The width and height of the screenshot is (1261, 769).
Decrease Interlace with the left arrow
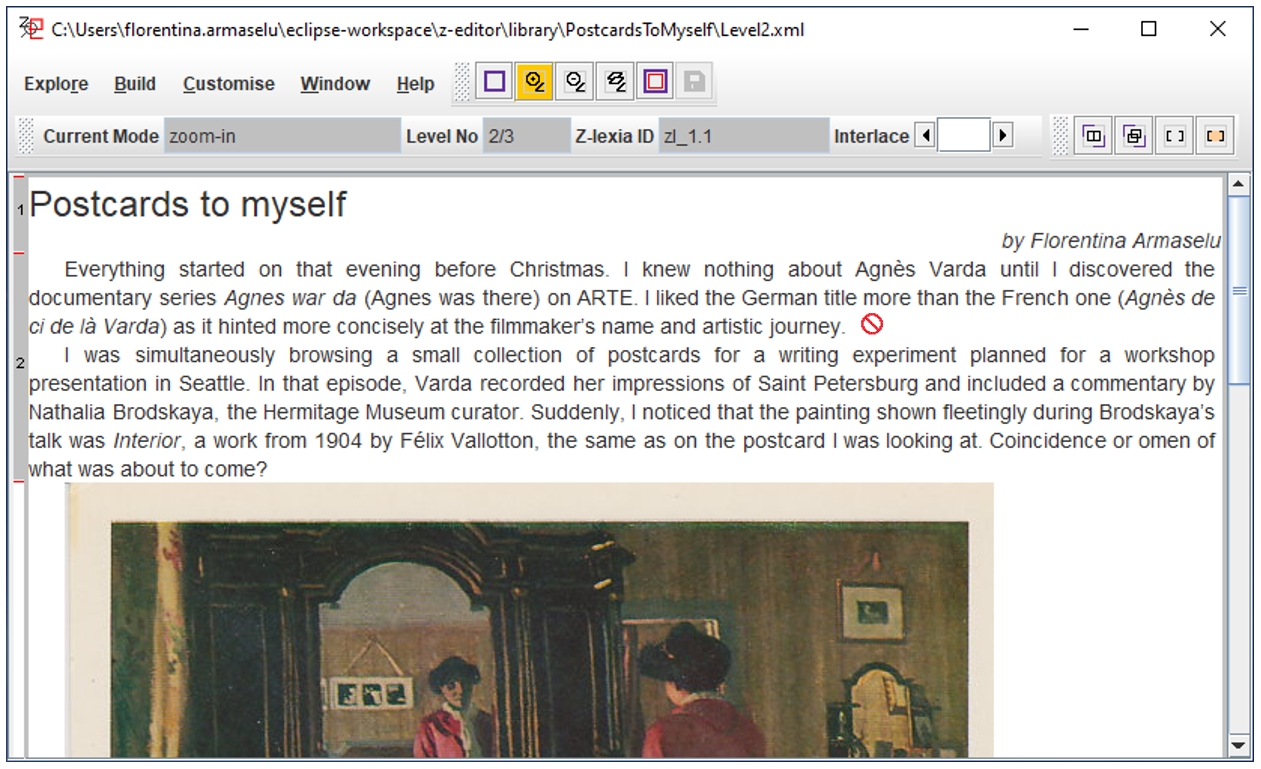click(925, 136)
